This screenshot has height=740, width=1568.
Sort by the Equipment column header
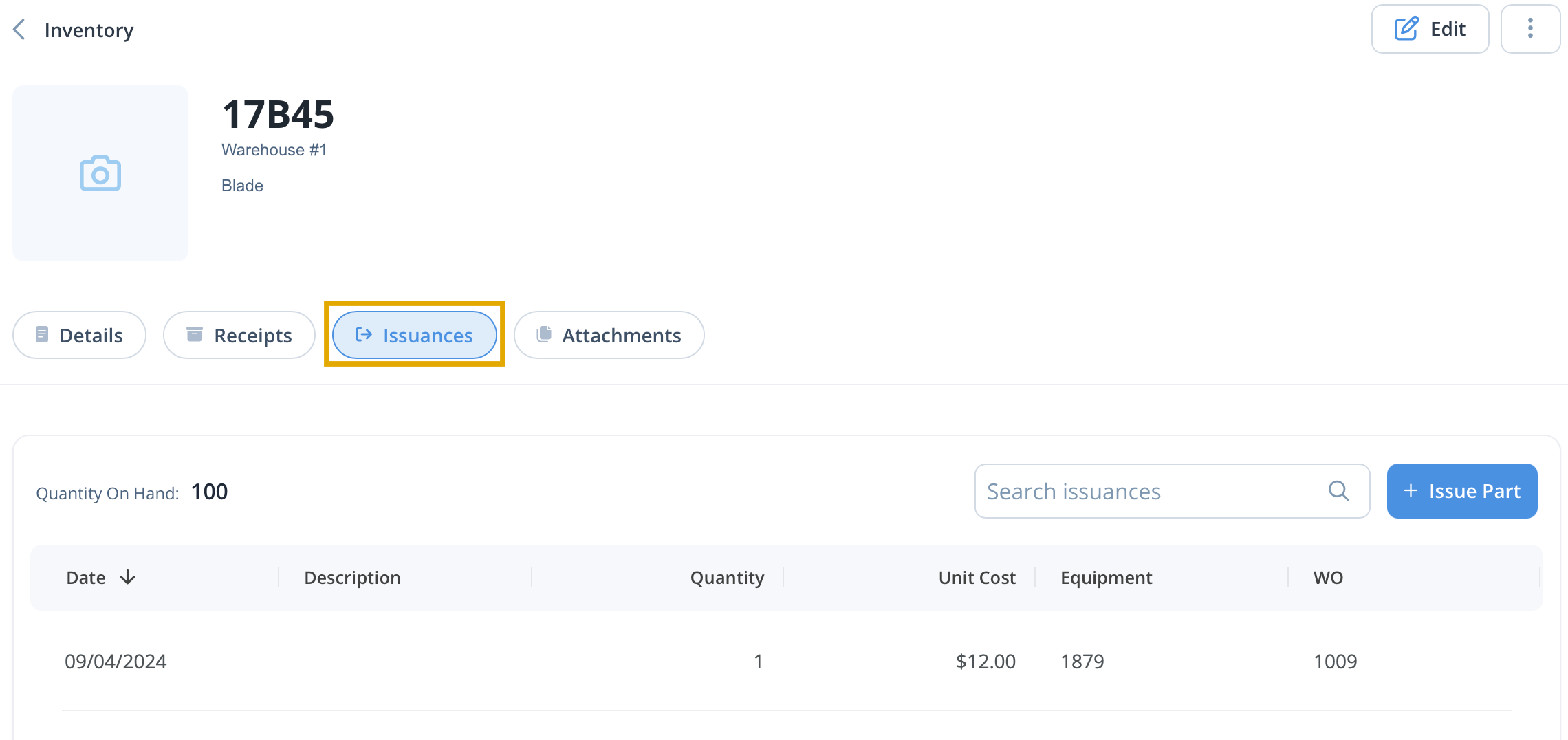[1106, 578]
